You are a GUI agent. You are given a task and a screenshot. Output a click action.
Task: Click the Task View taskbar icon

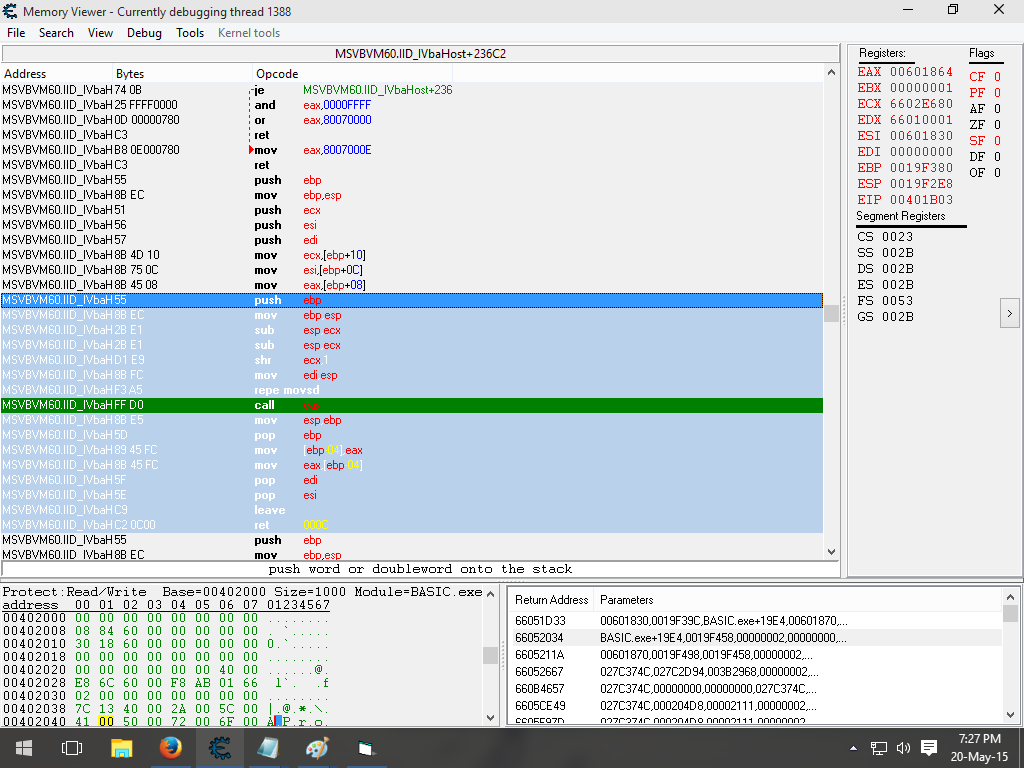[x=71, y=747]
